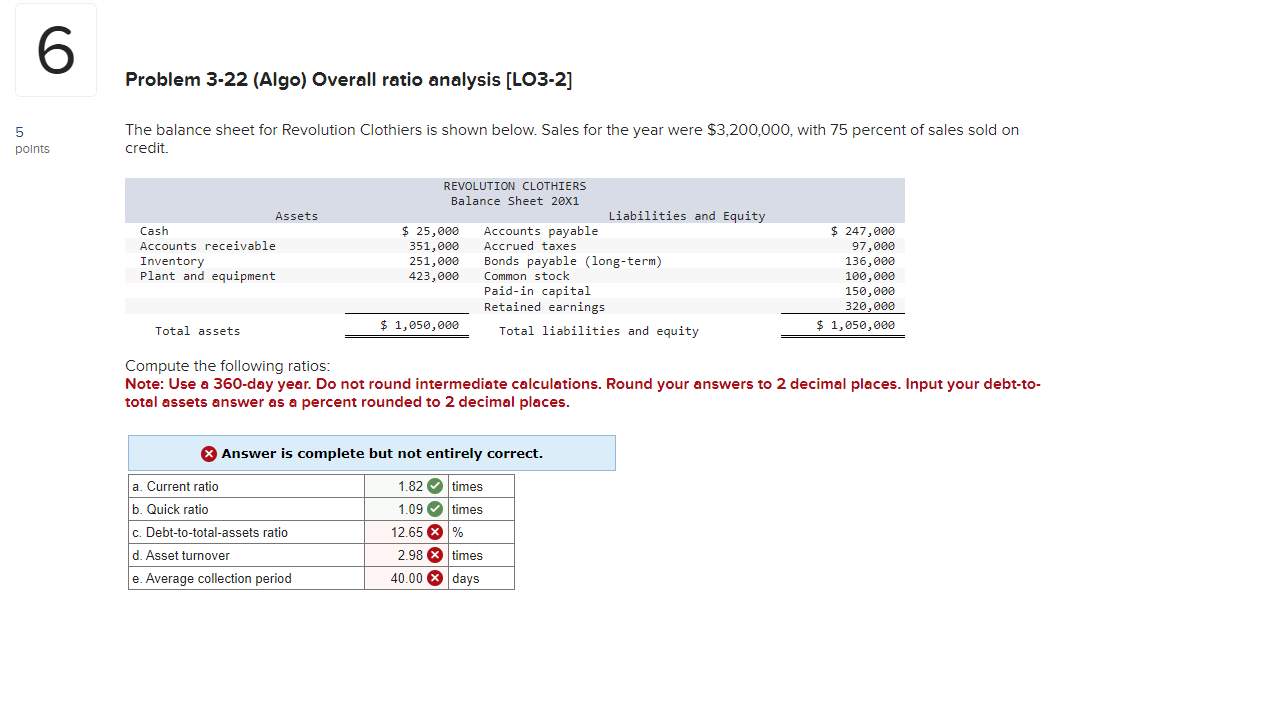Click the Total assets value $ 1,050,000
This screenshot has height=715, width=1269.
tap(419, 325)
